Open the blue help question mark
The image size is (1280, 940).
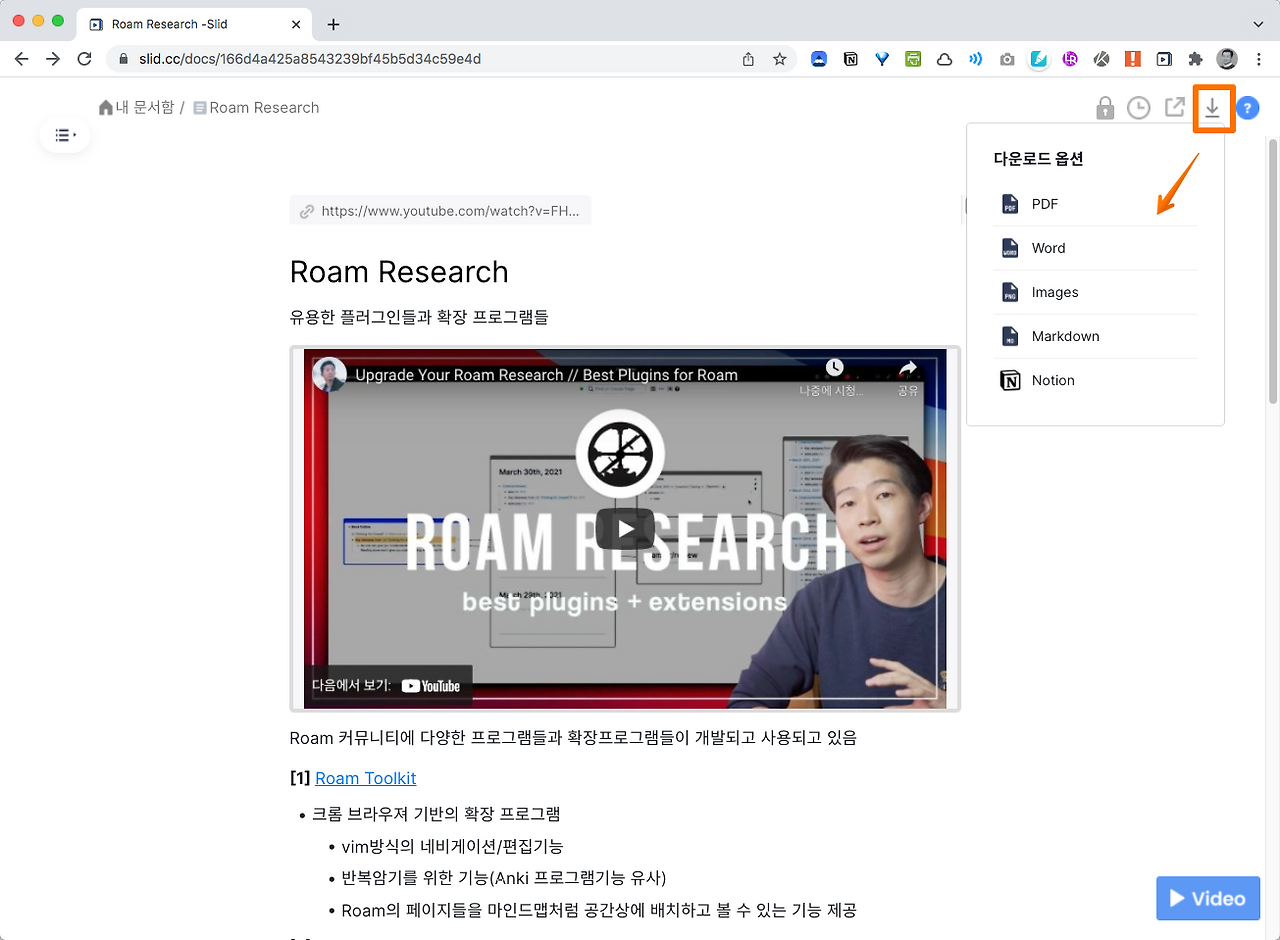click(1247, 108)
